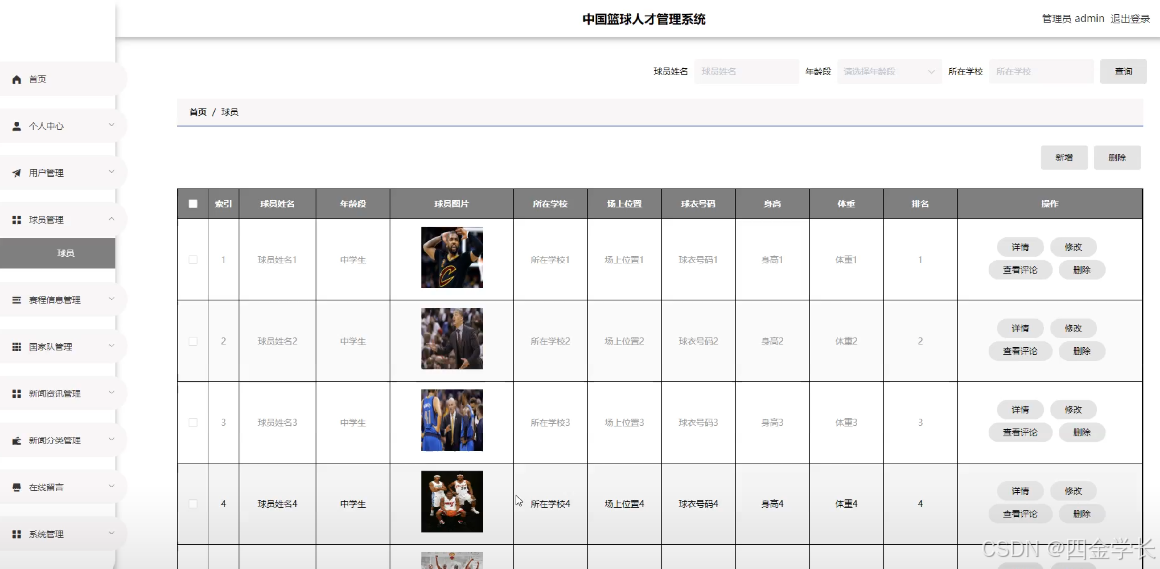Check the checkbox for row 球员姓名3
This screenshot has width=1160, height=569.
(193, 422)
